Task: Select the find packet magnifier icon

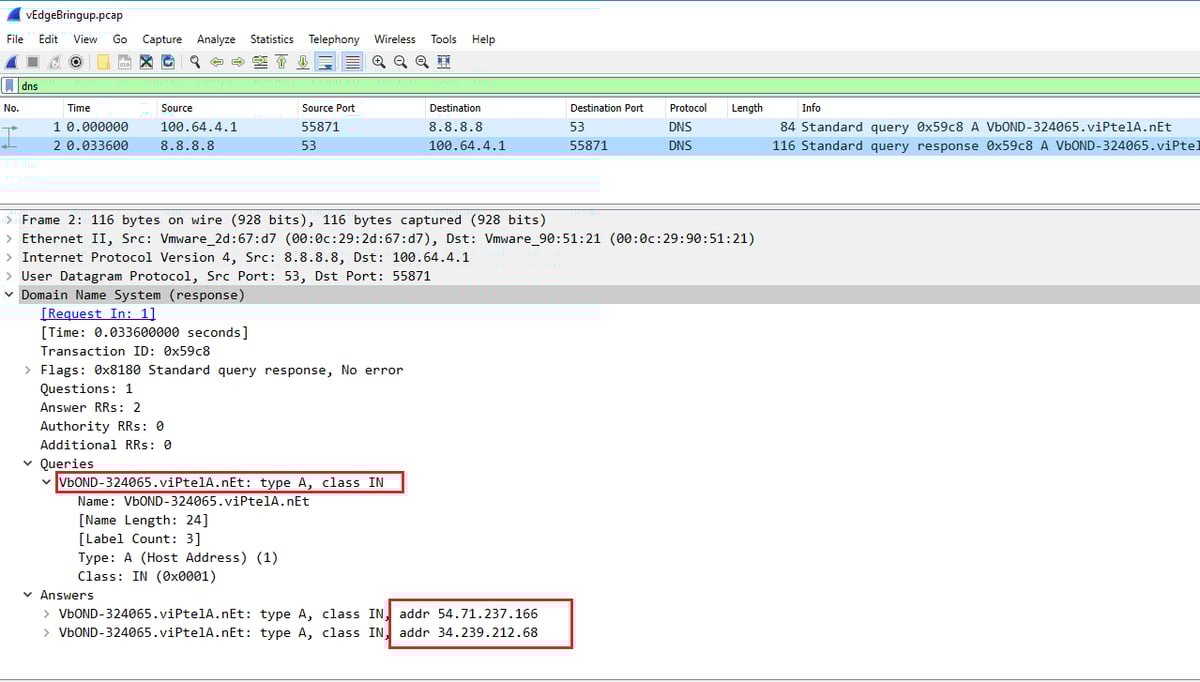Action: click(194, 62)
